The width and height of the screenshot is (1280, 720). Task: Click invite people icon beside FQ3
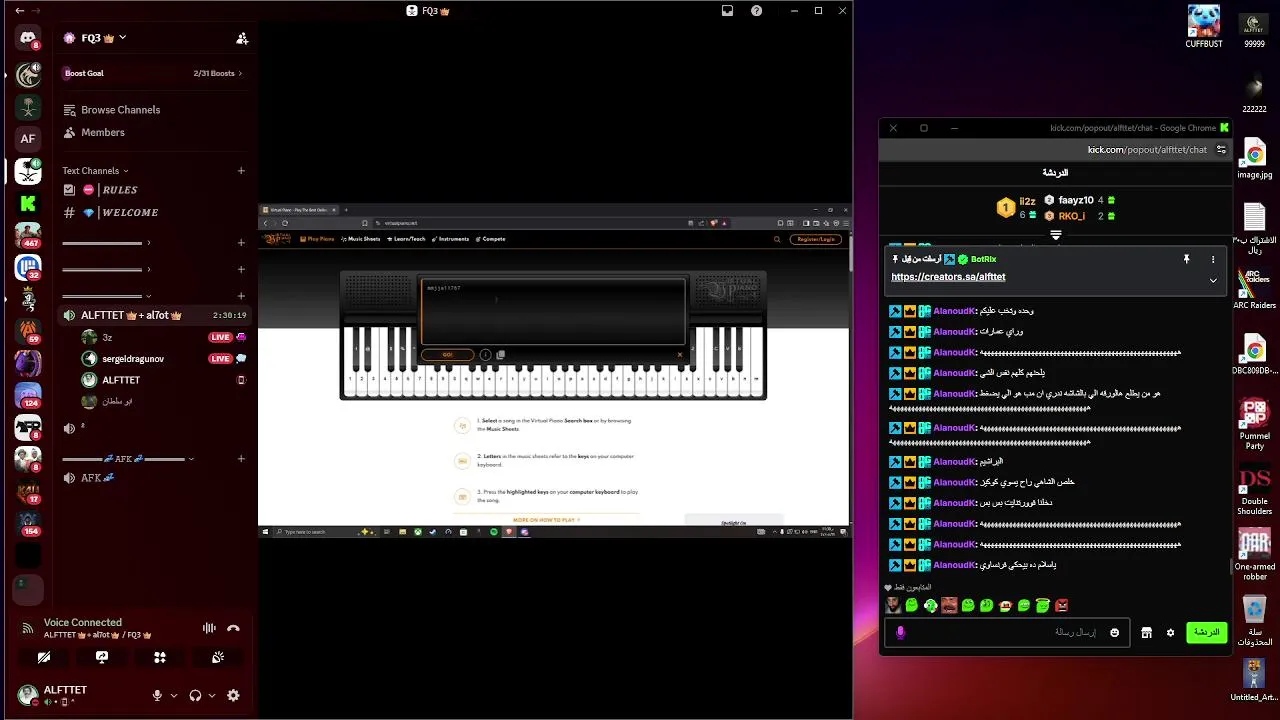tap(242, 38)
